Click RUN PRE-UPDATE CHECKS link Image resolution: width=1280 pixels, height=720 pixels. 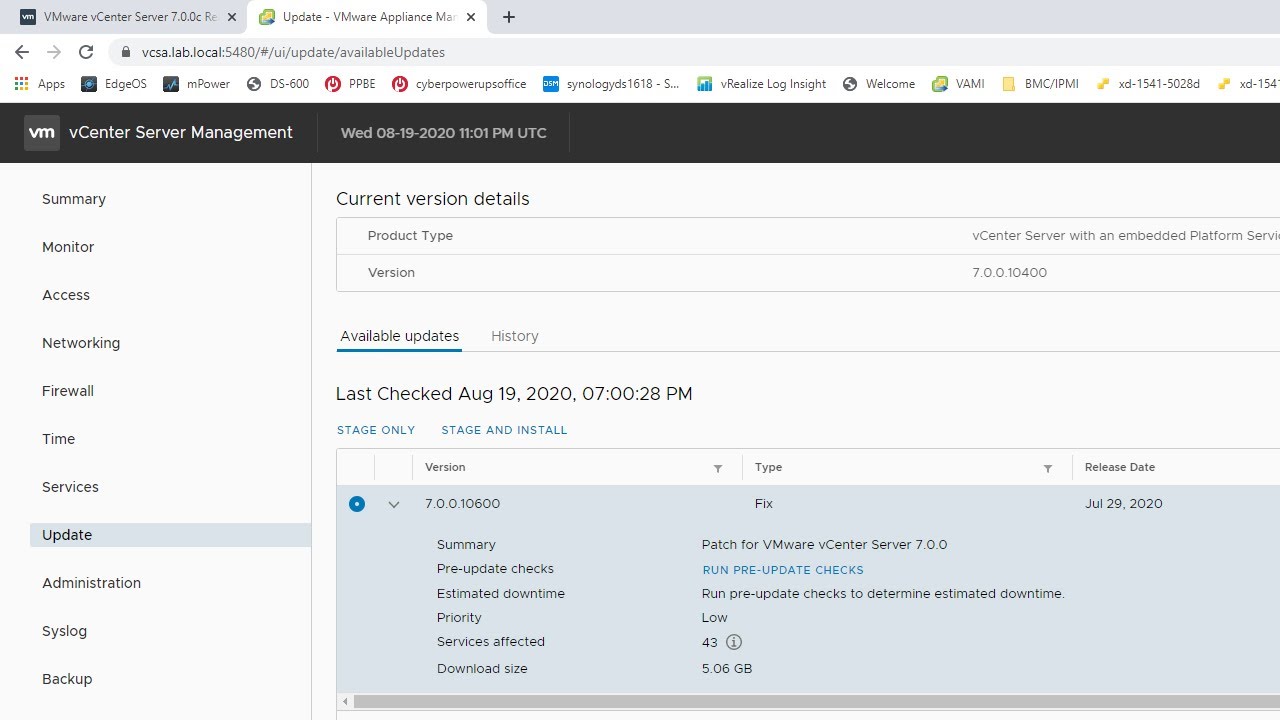tap(783, 570)
